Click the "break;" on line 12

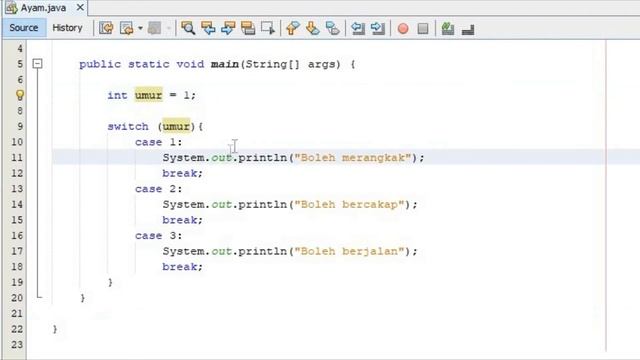[182, 173]
